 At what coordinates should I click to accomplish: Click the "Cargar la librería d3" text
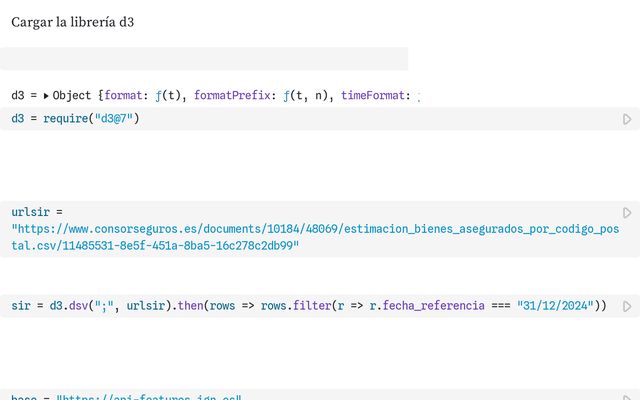[x=72, y=22]
